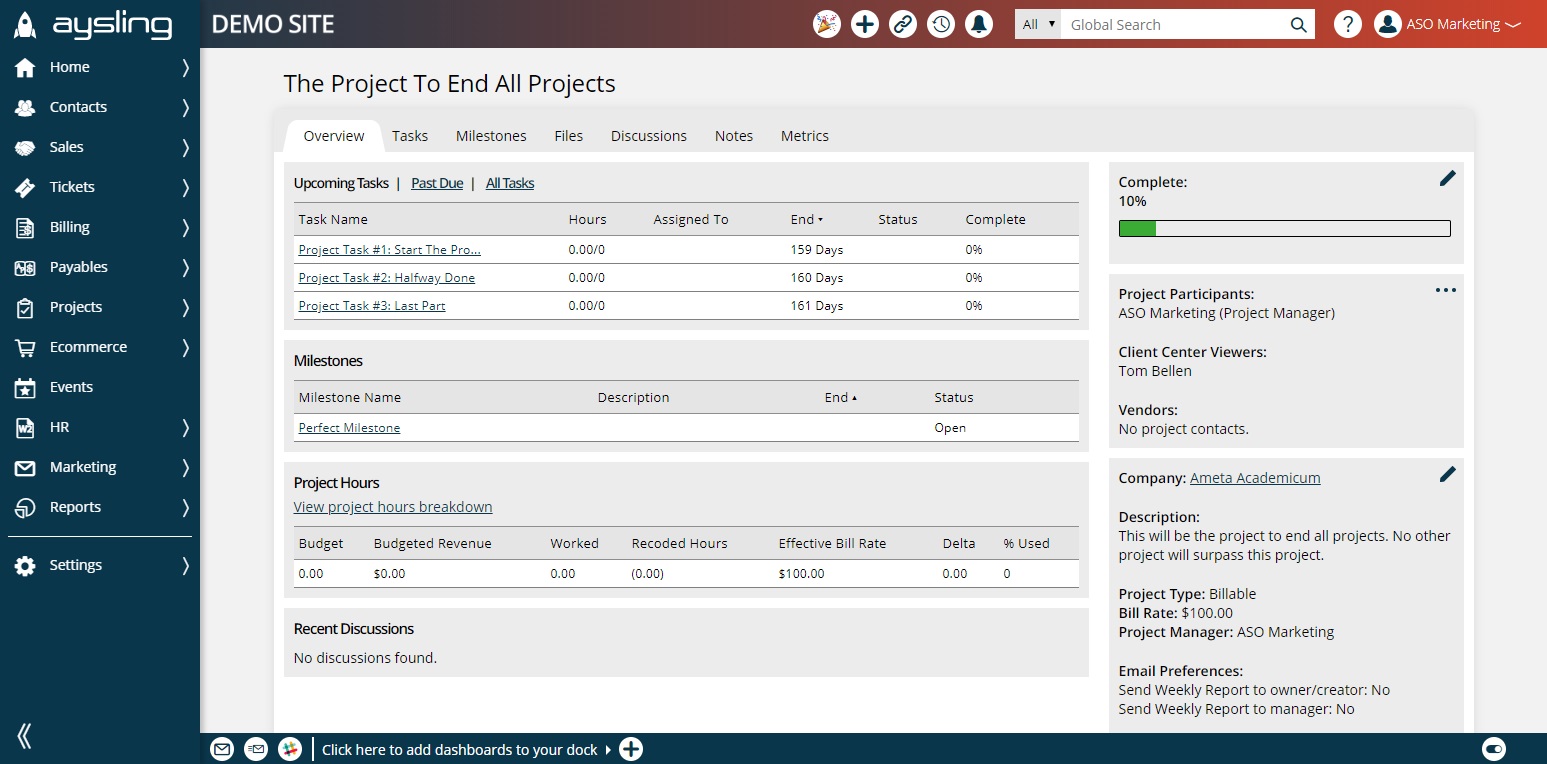
Task: Open the recent history clock icon
Action: tap(941, 24)
